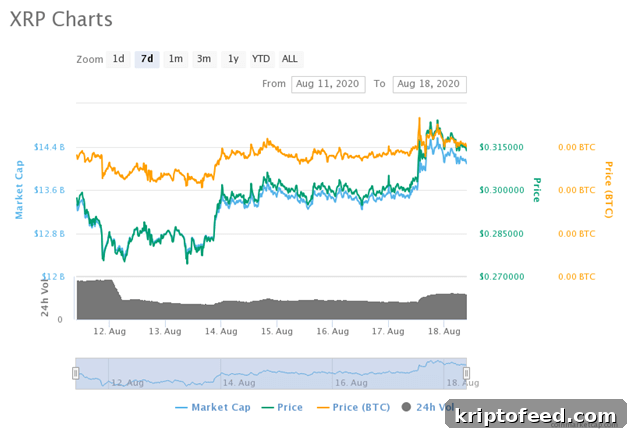Toggle Market Cap series in legend
The width and height of the screenshot is (628, 433).
[213, 407]
